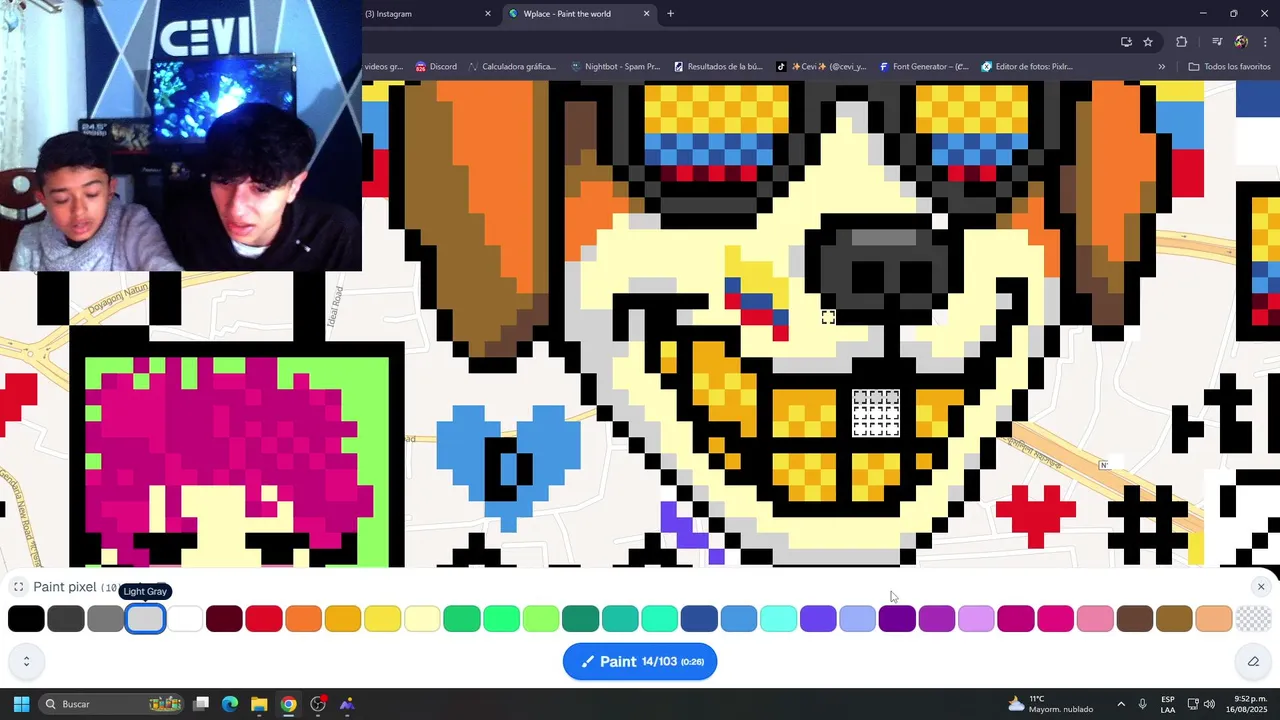Close the Wplace tab

[x=646, y=14]
